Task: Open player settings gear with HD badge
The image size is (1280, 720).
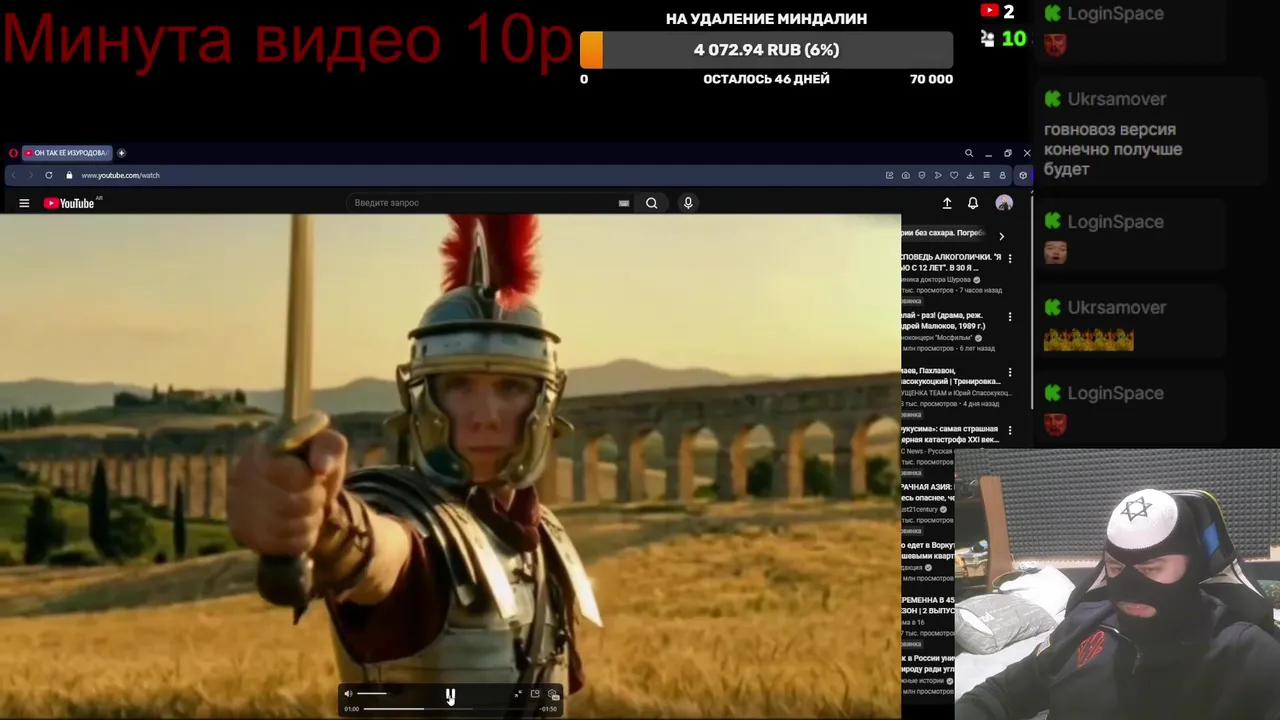Action: [552, 693]
